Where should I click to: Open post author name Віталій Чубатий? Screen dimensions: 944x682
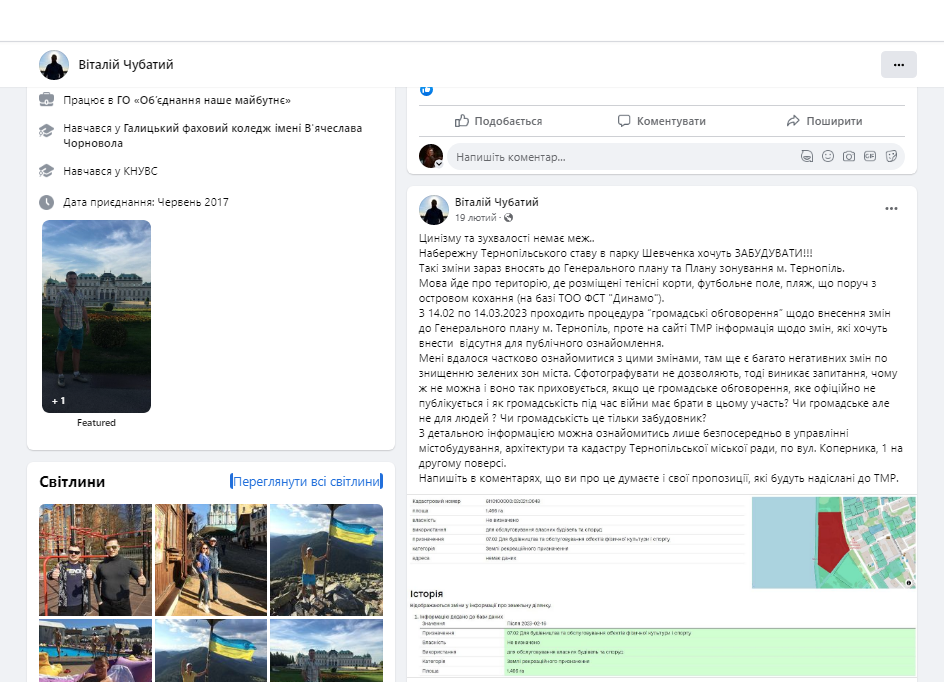[497, 202]
